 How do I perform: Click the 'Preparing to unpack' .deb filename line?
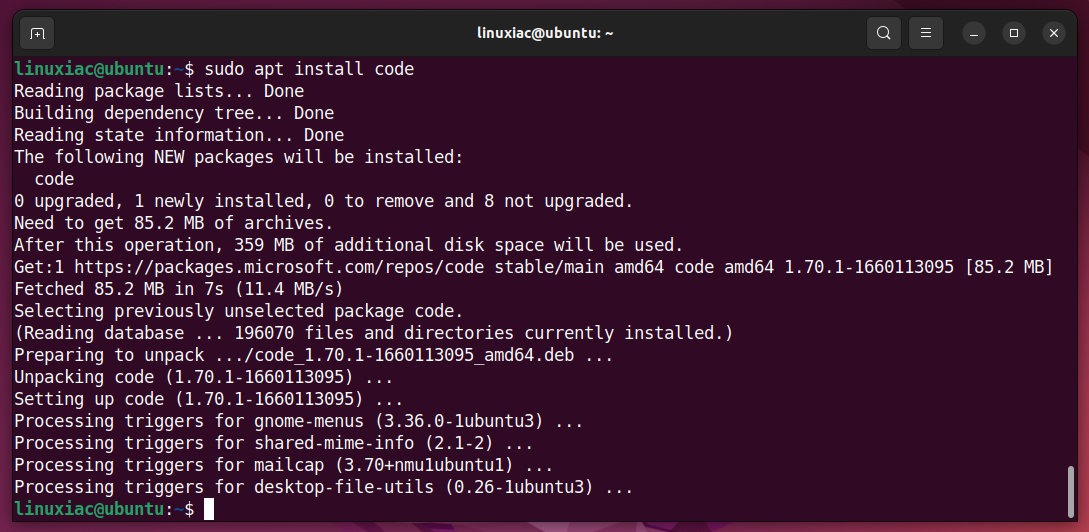point(313,355)
